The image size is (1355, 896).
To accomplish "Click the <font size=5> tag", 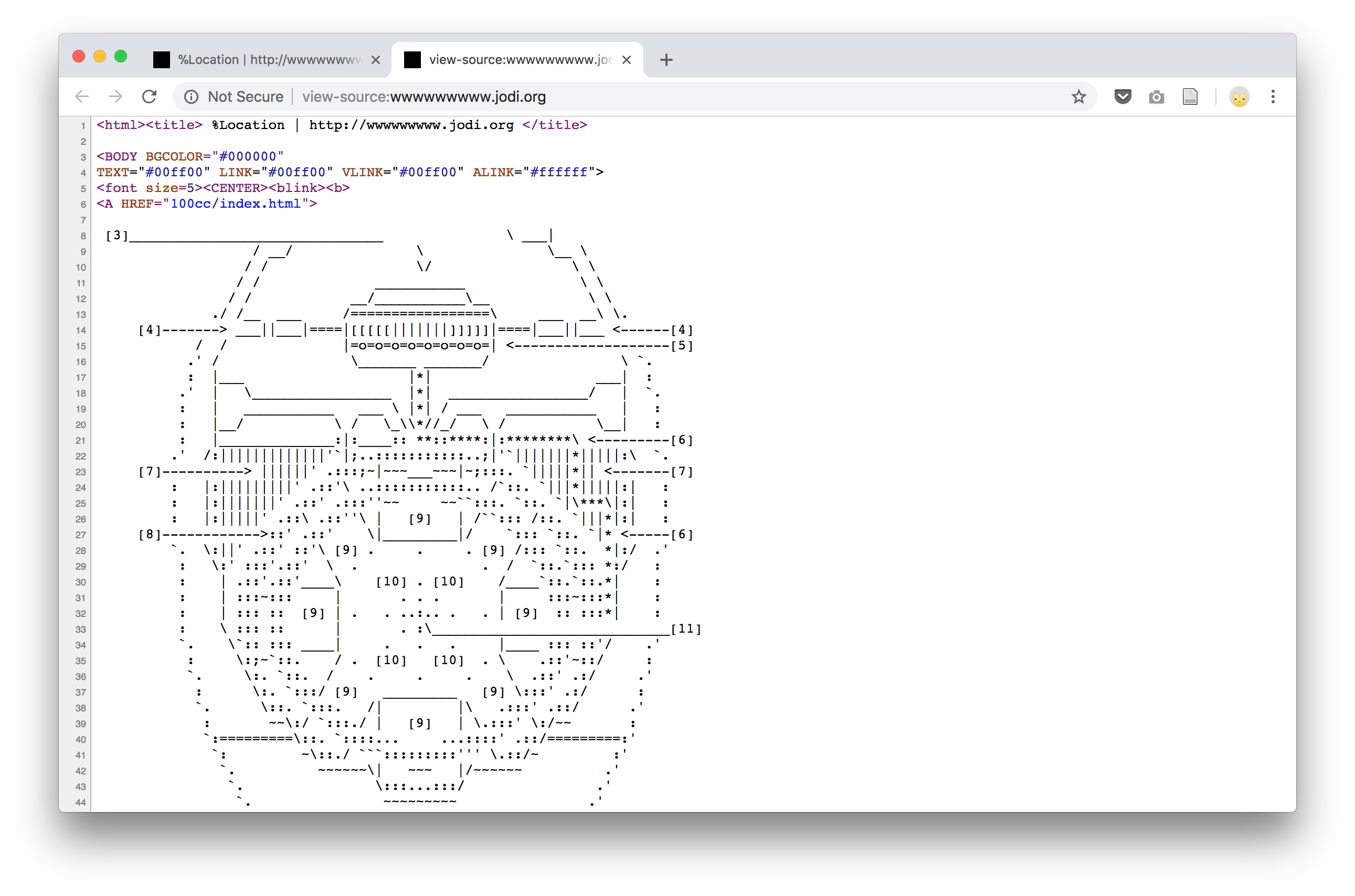I will coord(149,187).
